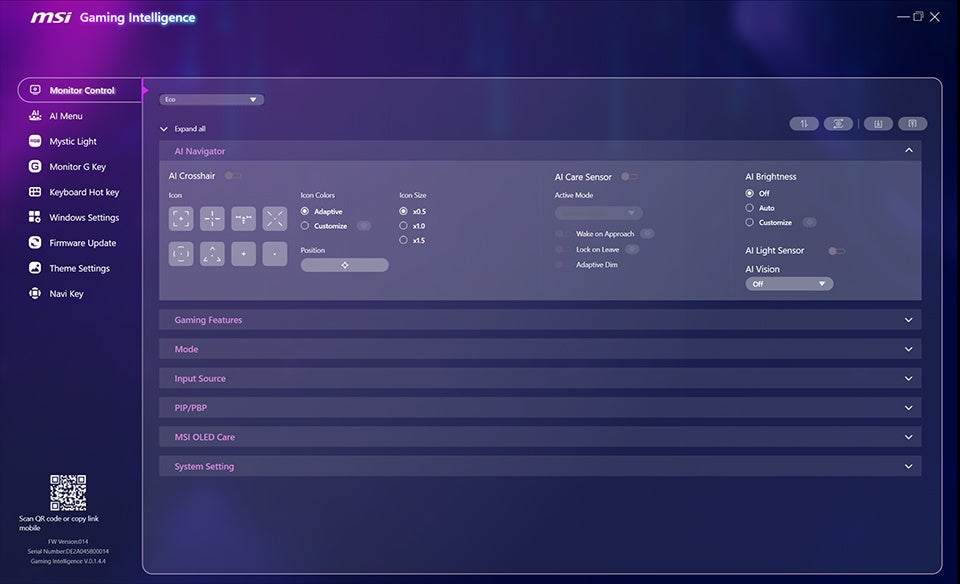Open the Mystic Light panel

click(x=73, y=141)
